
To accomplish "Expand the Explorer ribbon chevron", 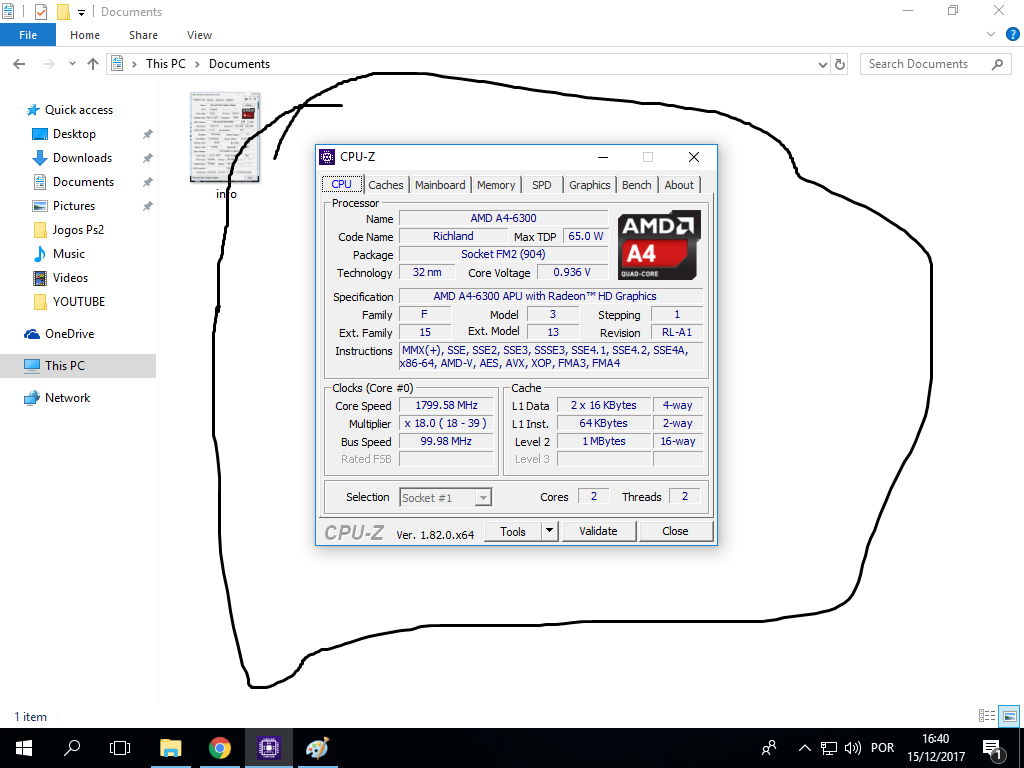I will [x=991, y=34].
